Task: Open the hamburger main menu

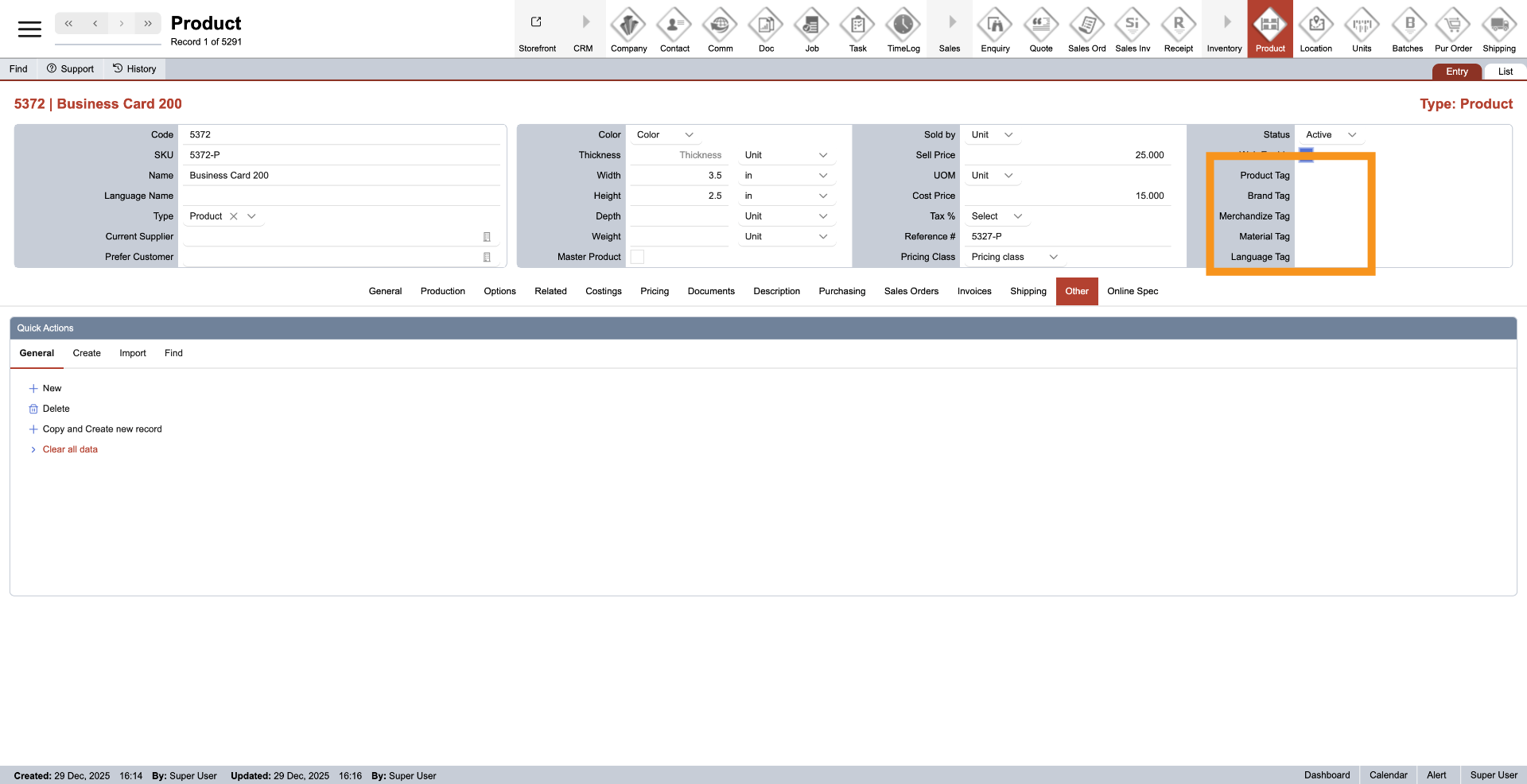Action: click(x=29, y=29)
